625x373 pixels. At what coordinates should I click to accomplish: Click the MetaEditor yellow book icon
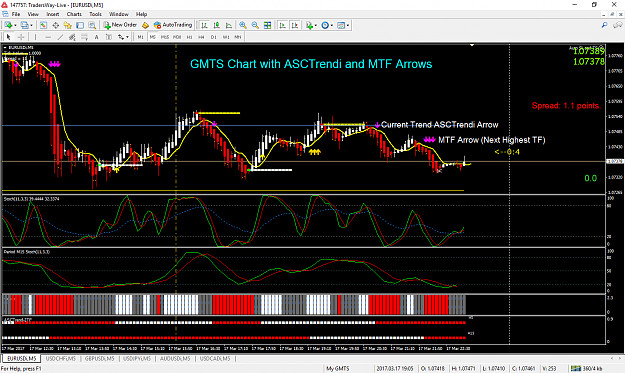(x=145, y=25)
